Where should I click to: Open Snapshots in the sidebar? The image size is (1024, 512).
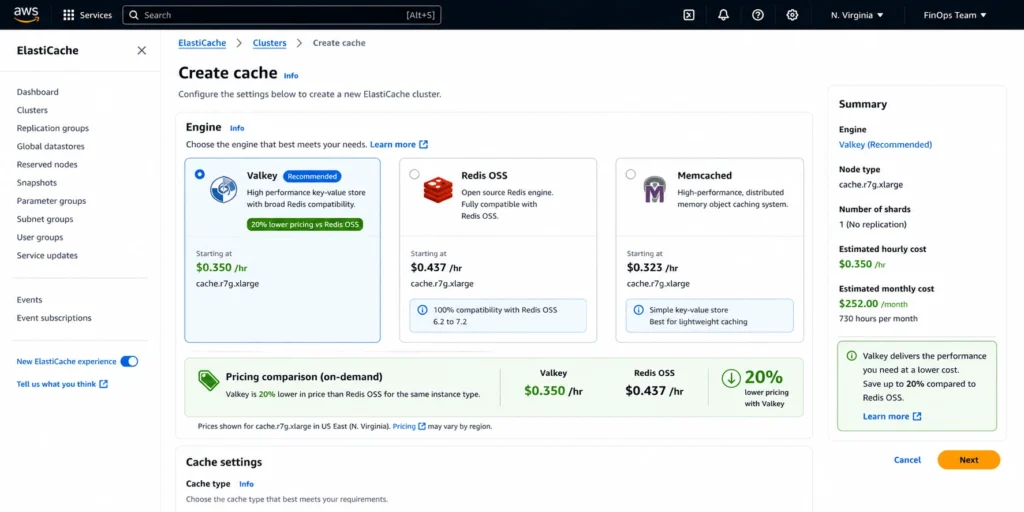coord(37,183)
